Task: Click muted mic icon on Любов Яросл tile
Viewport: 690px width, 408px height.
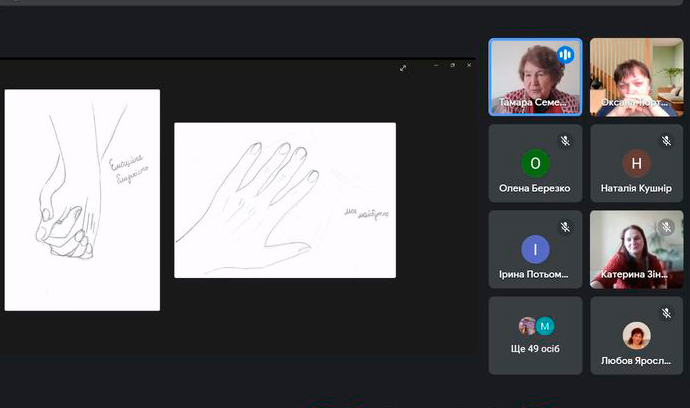Action: click(x=666, y=313)
